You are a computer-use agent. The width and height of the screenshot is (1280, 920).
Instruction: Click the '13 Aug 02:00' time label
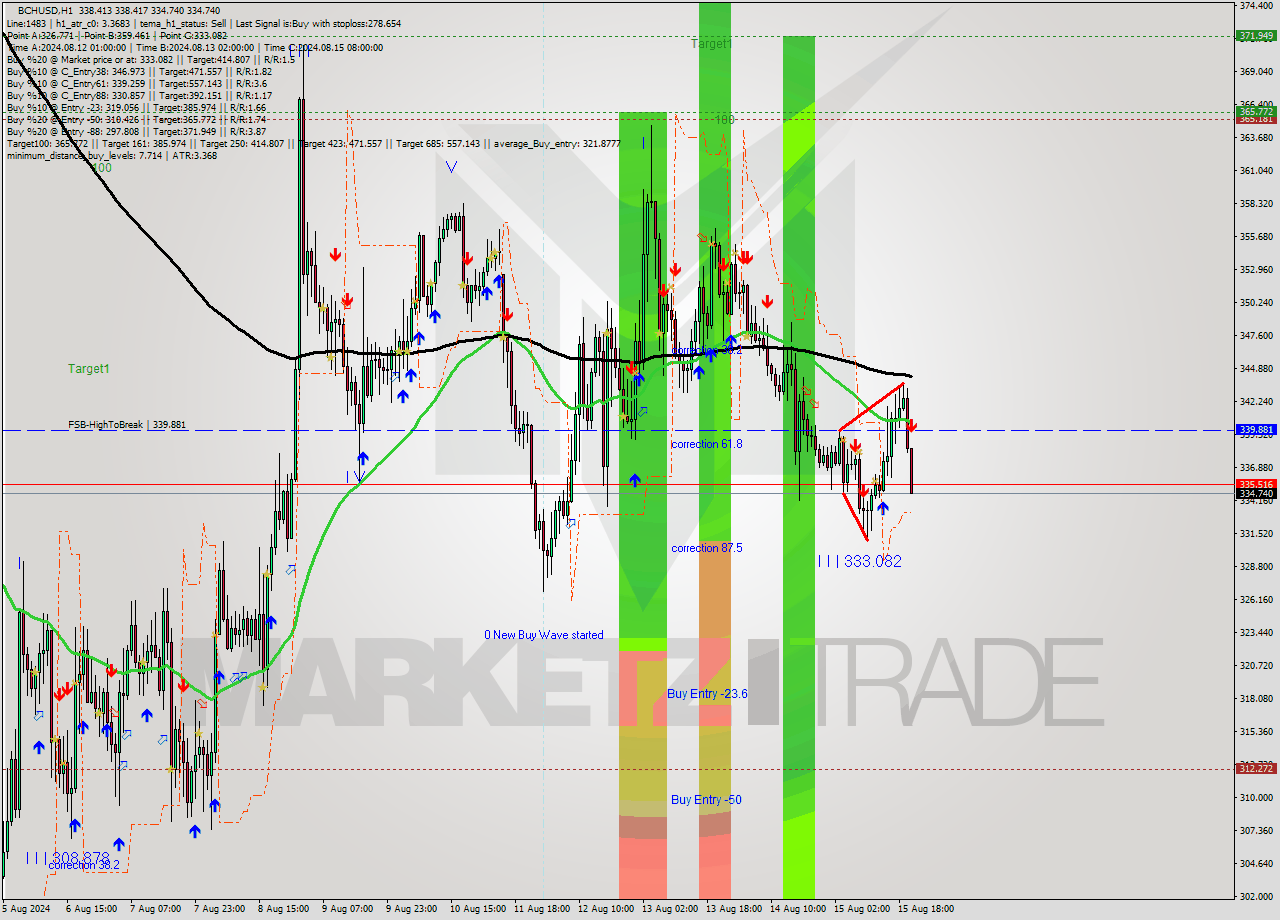669,909
